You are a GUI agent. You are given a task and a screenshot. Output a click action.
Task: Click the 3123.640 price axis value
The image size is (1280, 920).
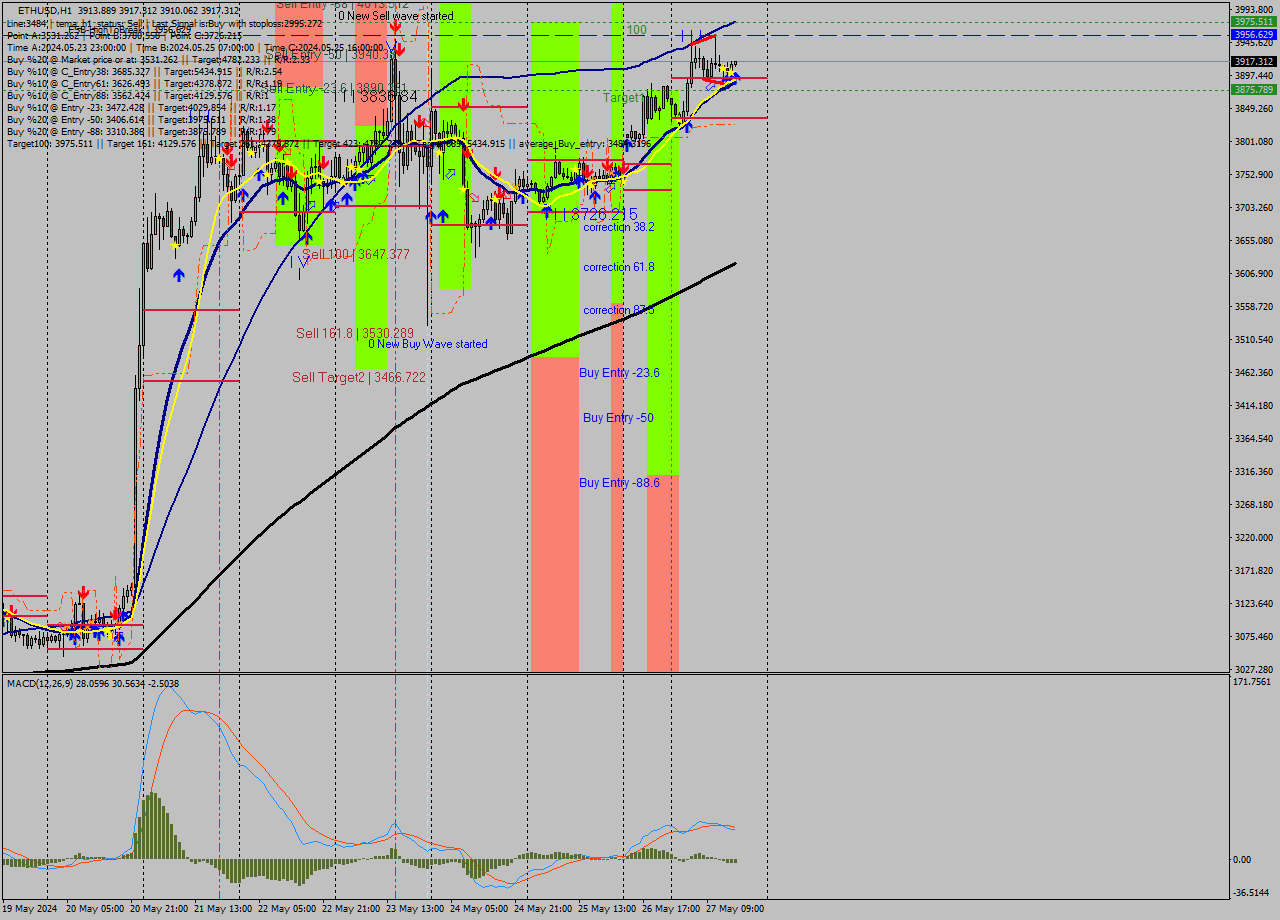click(x=1254, y=604)
